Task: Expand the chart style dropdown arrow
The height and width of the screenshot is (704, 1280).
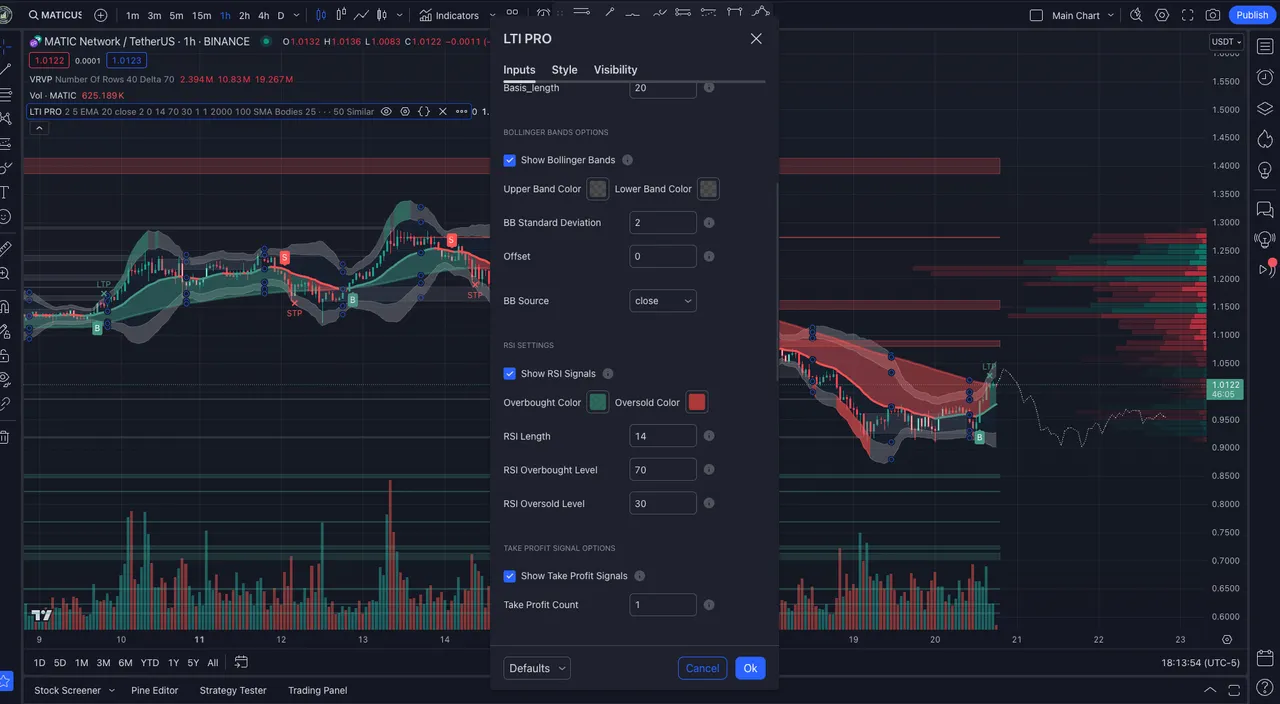Action: pos(401,15)
